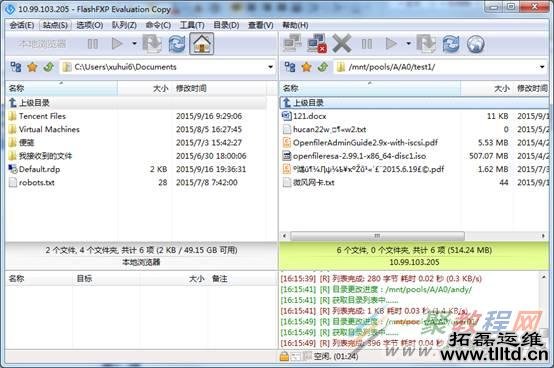Open the 队列(Z) menu
Viewport: 554px width, 368px height.
(124, 25)
